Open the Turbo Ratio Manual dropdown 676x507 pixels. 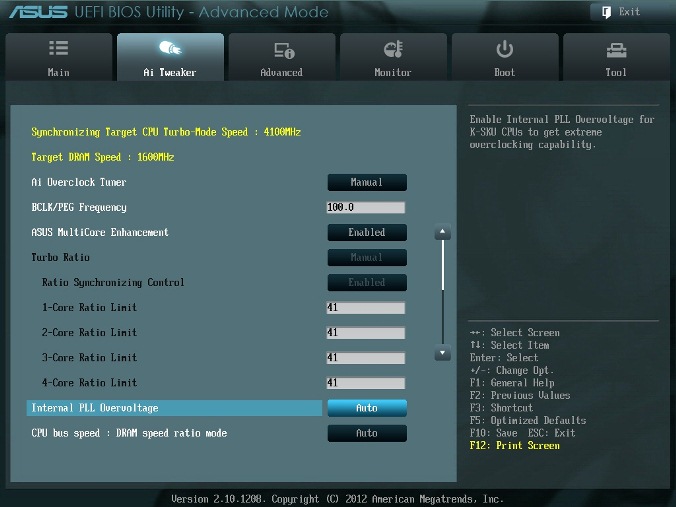click(367, 257)
